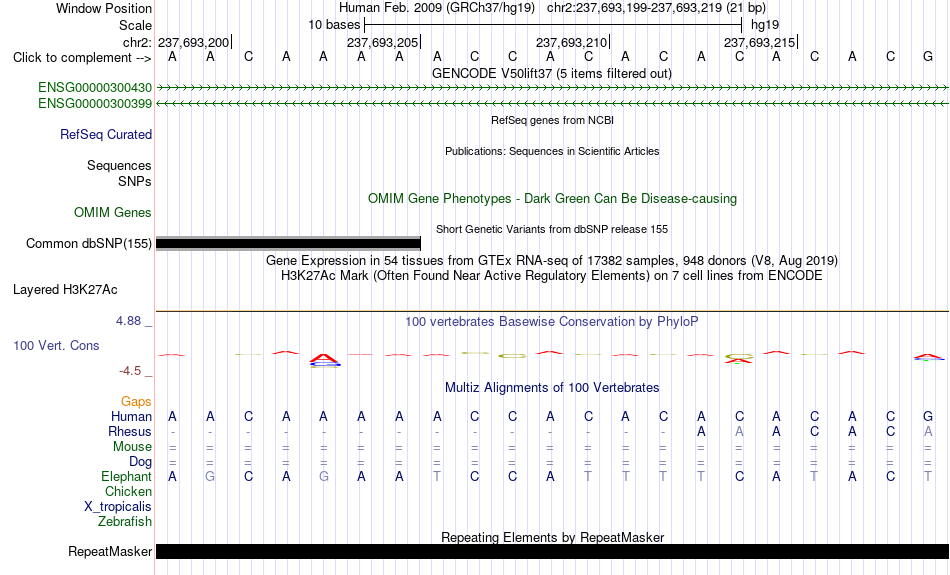Click the '100 Vert. Cons' track label

click(x=56, y=345)
